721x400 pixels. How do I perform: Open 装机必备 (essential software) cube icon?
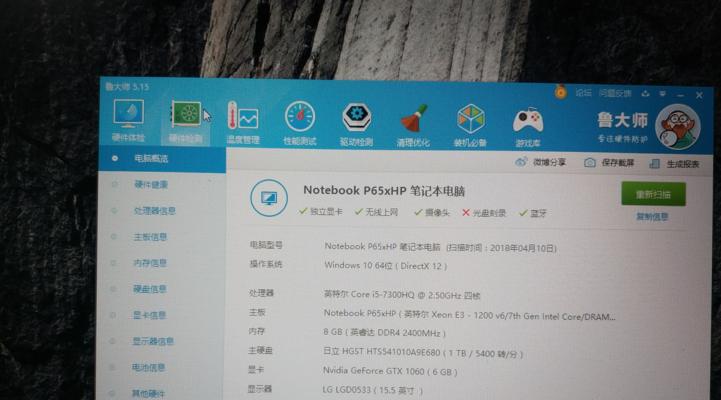471,120
